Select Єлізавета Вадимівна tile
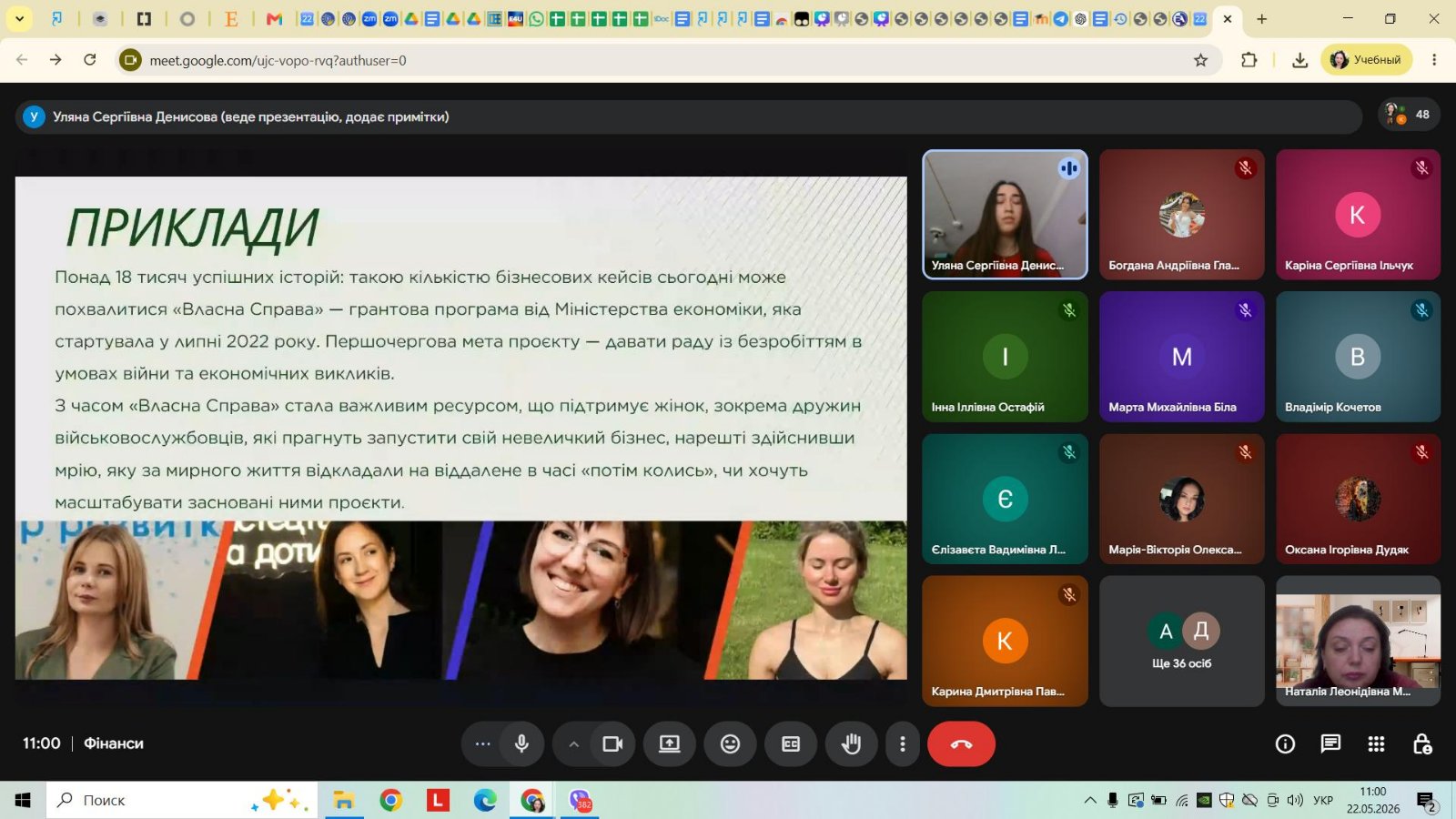 pos(1005,499)
